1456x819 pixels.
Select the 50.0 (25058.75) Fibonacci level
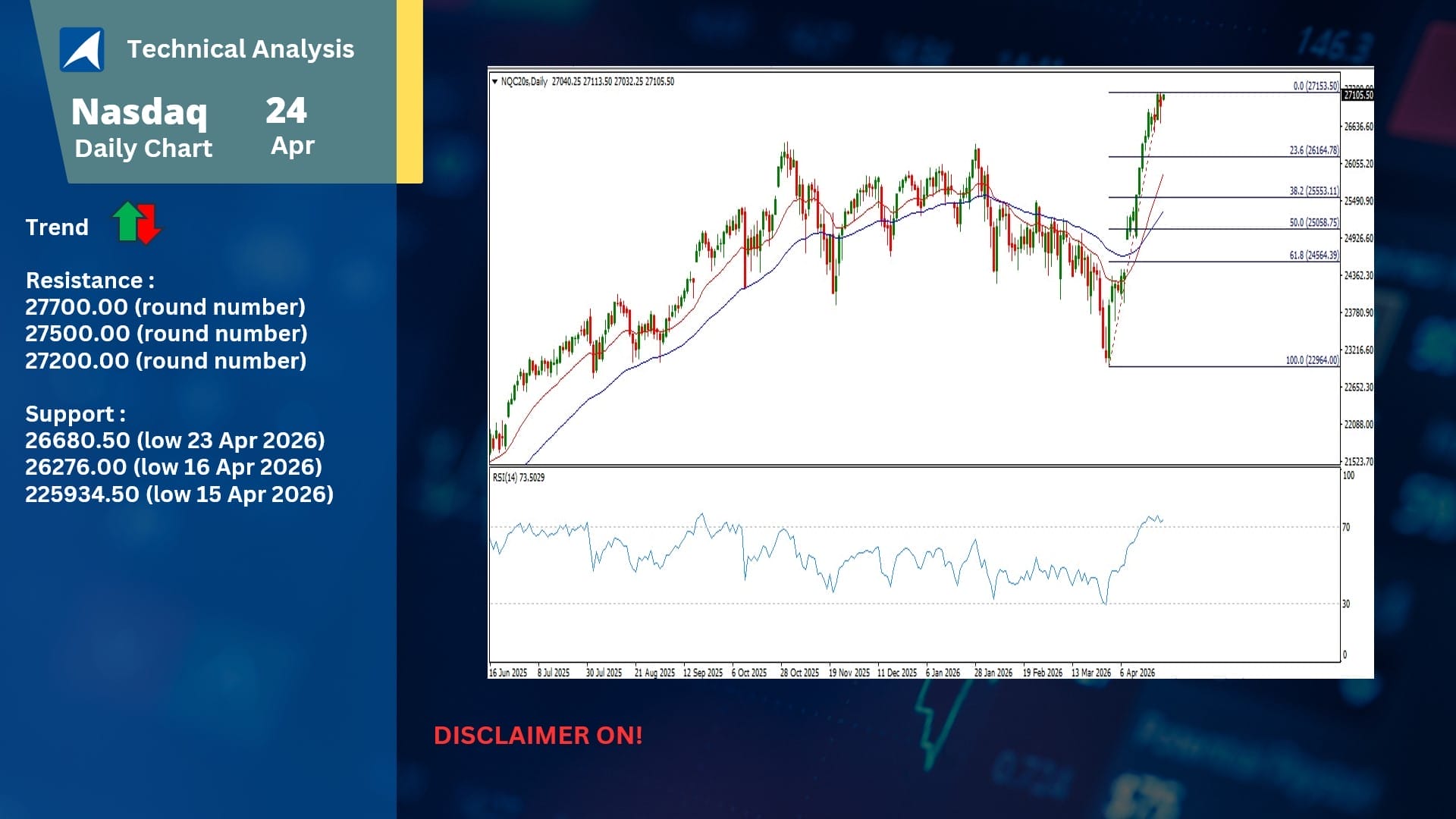[x=1313, y=223]
